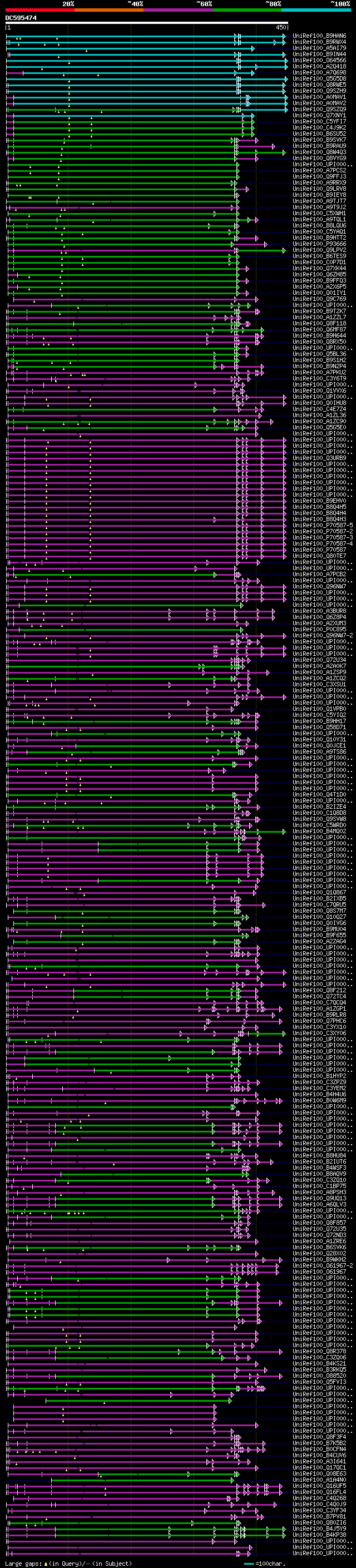Select the UniRef100_Q8R378 label
356x1568 pixels.
click(319, 1351)
